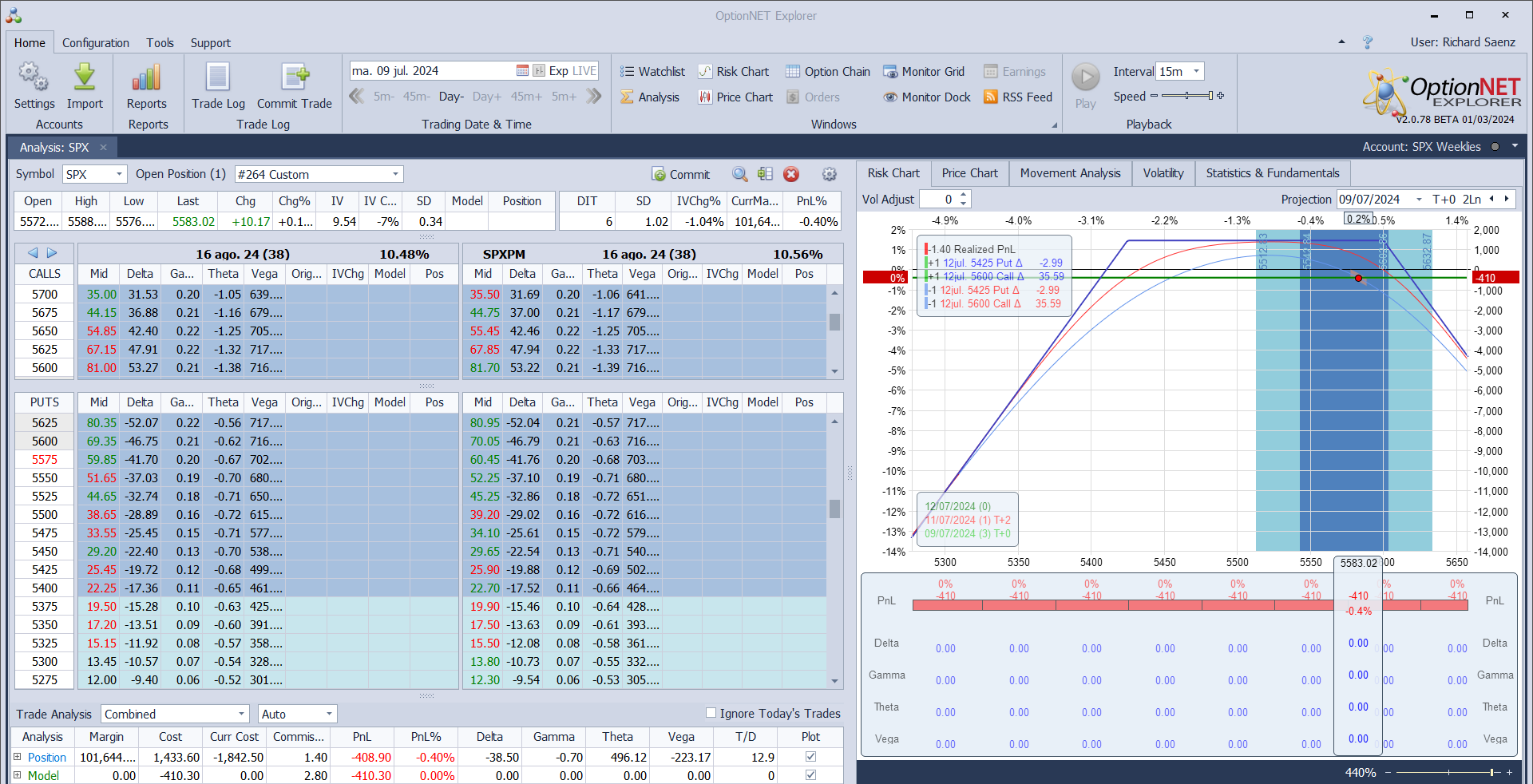1533x784 pixels.
Task: Open the Projection date dropdown
Action: (x=1419, y=199)
